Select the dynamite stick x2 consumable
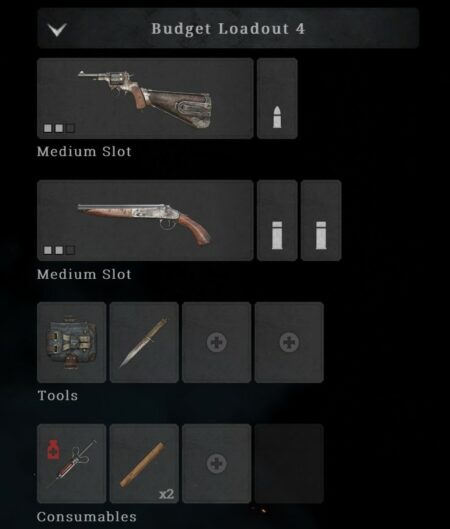450x529 pixels. [x=144, y=464]
